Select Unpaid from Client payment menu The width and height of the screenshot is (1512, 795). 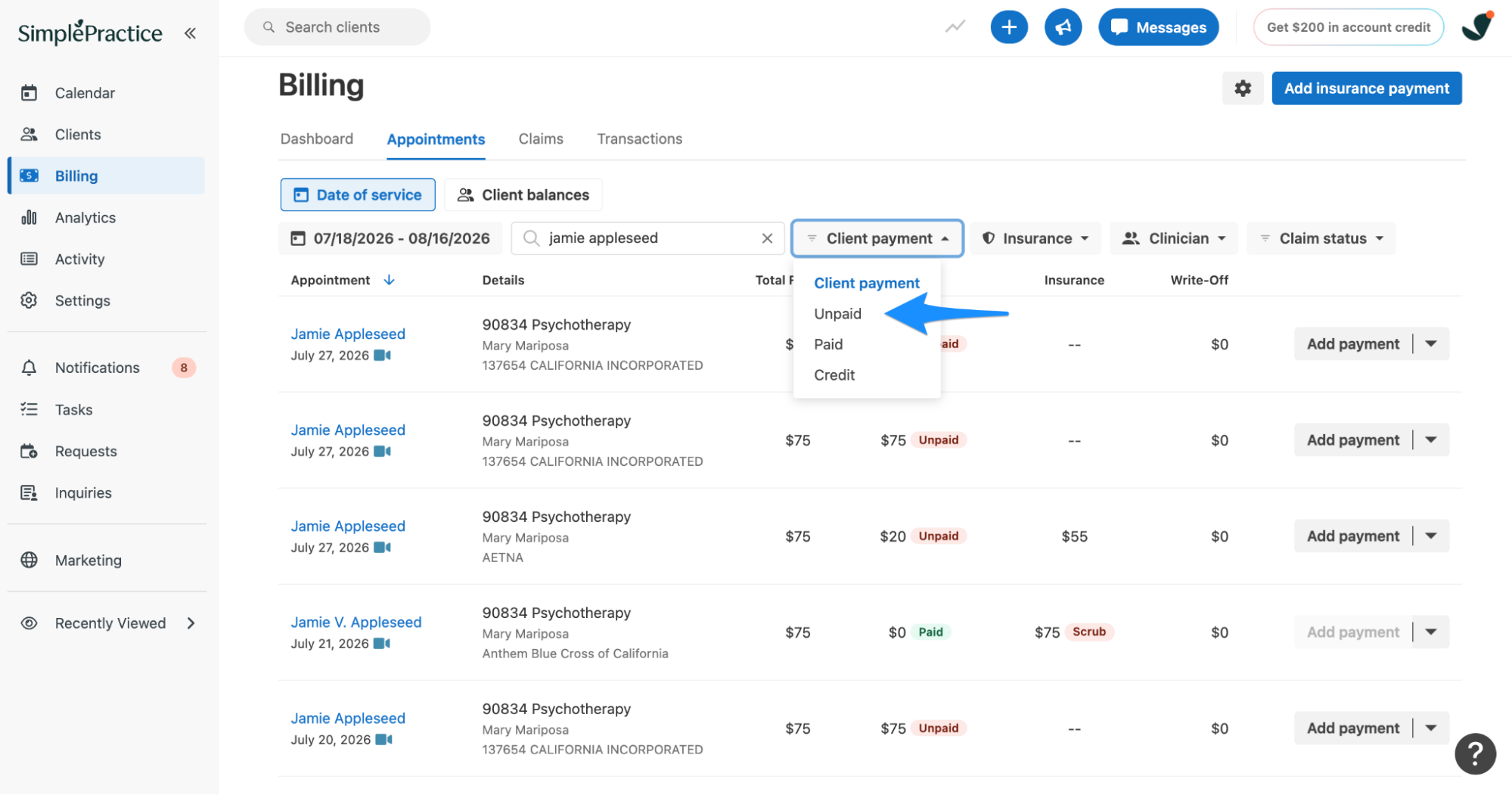pyautogui.click(x=837, y=314)
